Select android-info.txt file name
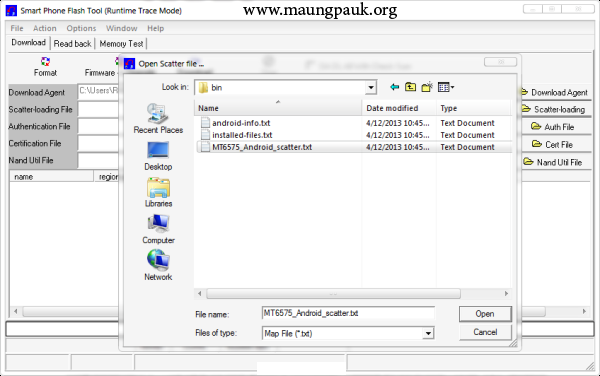This screenshot has height=376, width=600. point(241,123)
